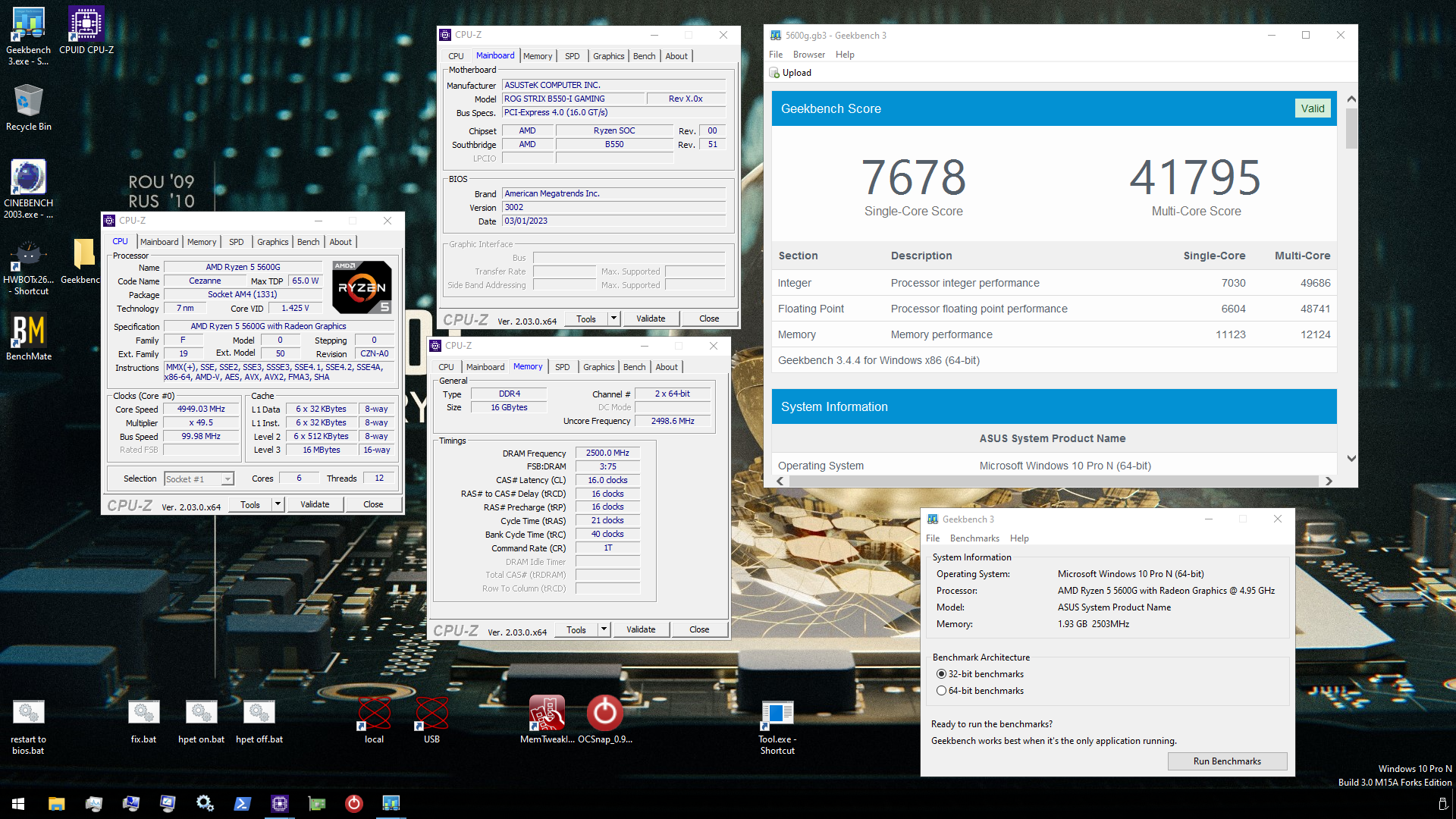Image resolution: width=1456 pixels, height=819 pixels.
Task: Launch the MemTweakIt desktop shortcut
Action: (x=547, y=720)
